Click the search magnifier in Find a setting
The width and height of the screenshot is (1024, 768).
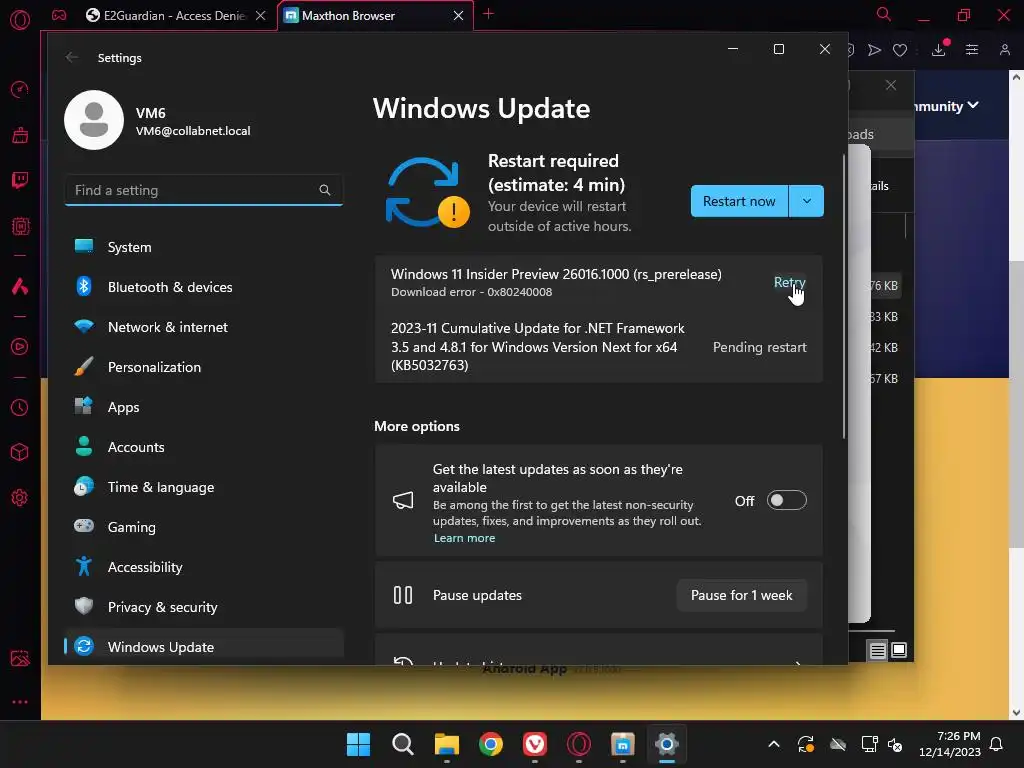tap(325, 190)
